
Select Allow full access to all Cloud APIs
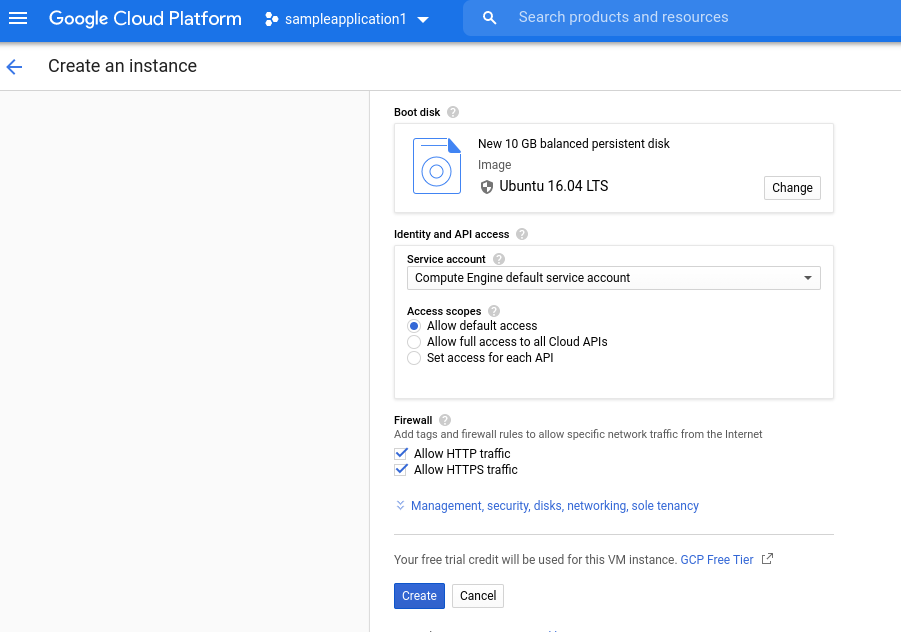(x=414, y=342)
